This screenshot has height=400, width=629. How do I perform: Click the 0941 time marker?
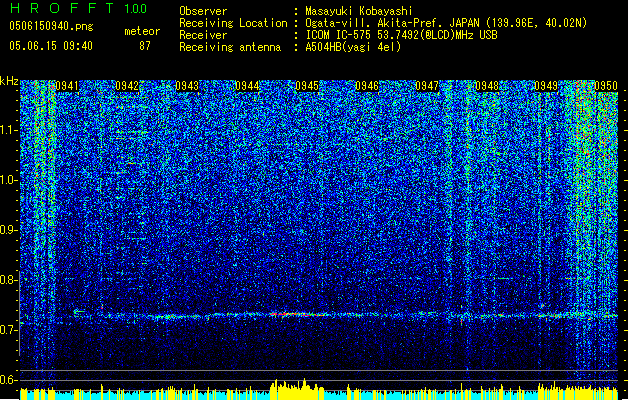click(x=67, y=86)
